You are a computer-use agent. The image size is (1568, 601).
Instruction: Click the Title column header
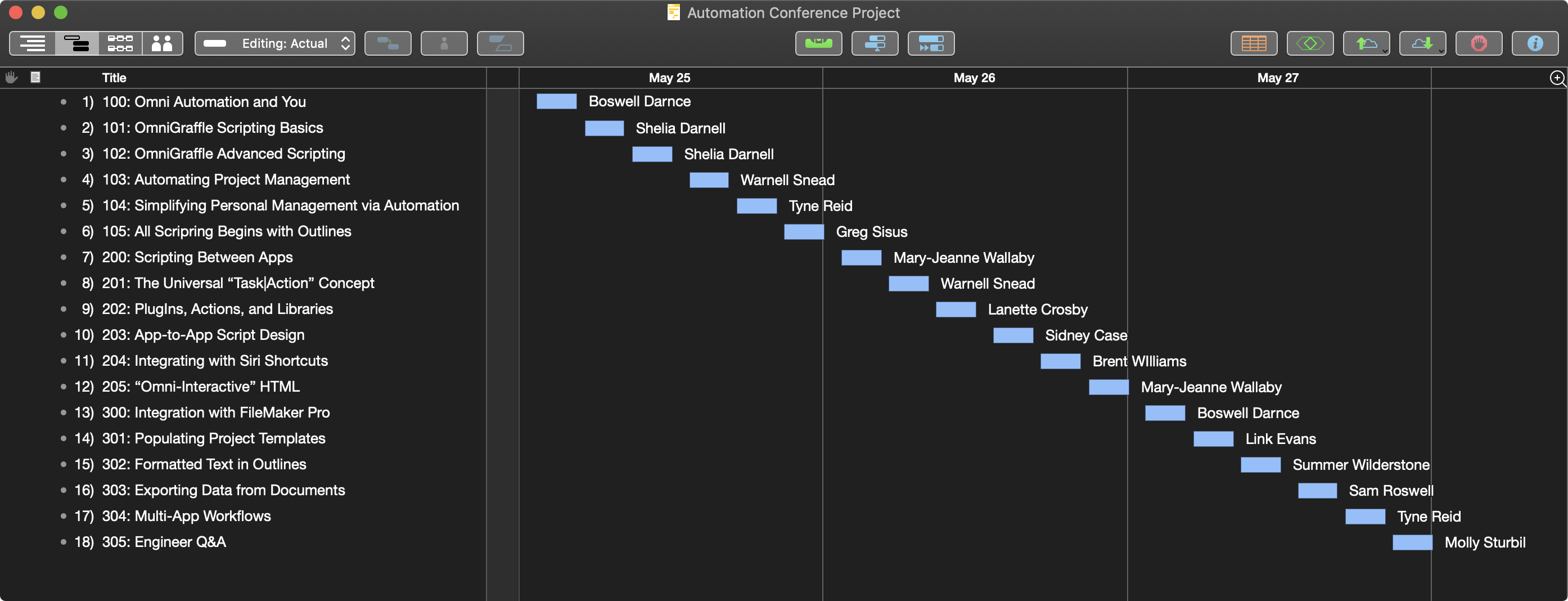(114, 77)
